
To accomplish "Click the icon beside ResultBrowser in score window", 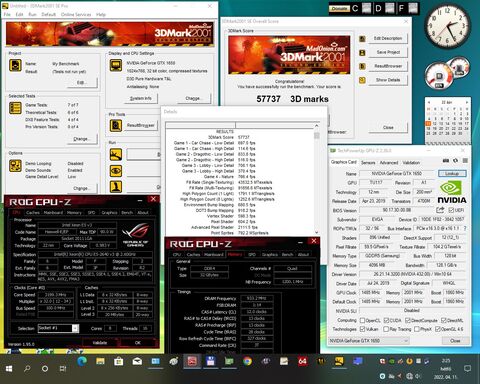I will (362, 66).
